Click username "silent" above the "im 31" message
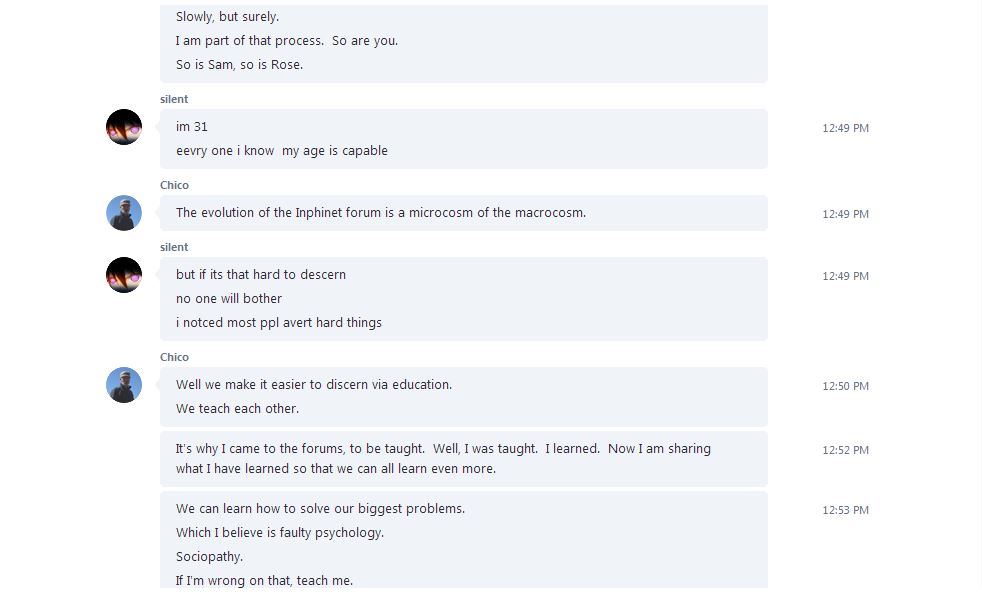The width and height of the screenshot is (982, 595). (174, 99)
